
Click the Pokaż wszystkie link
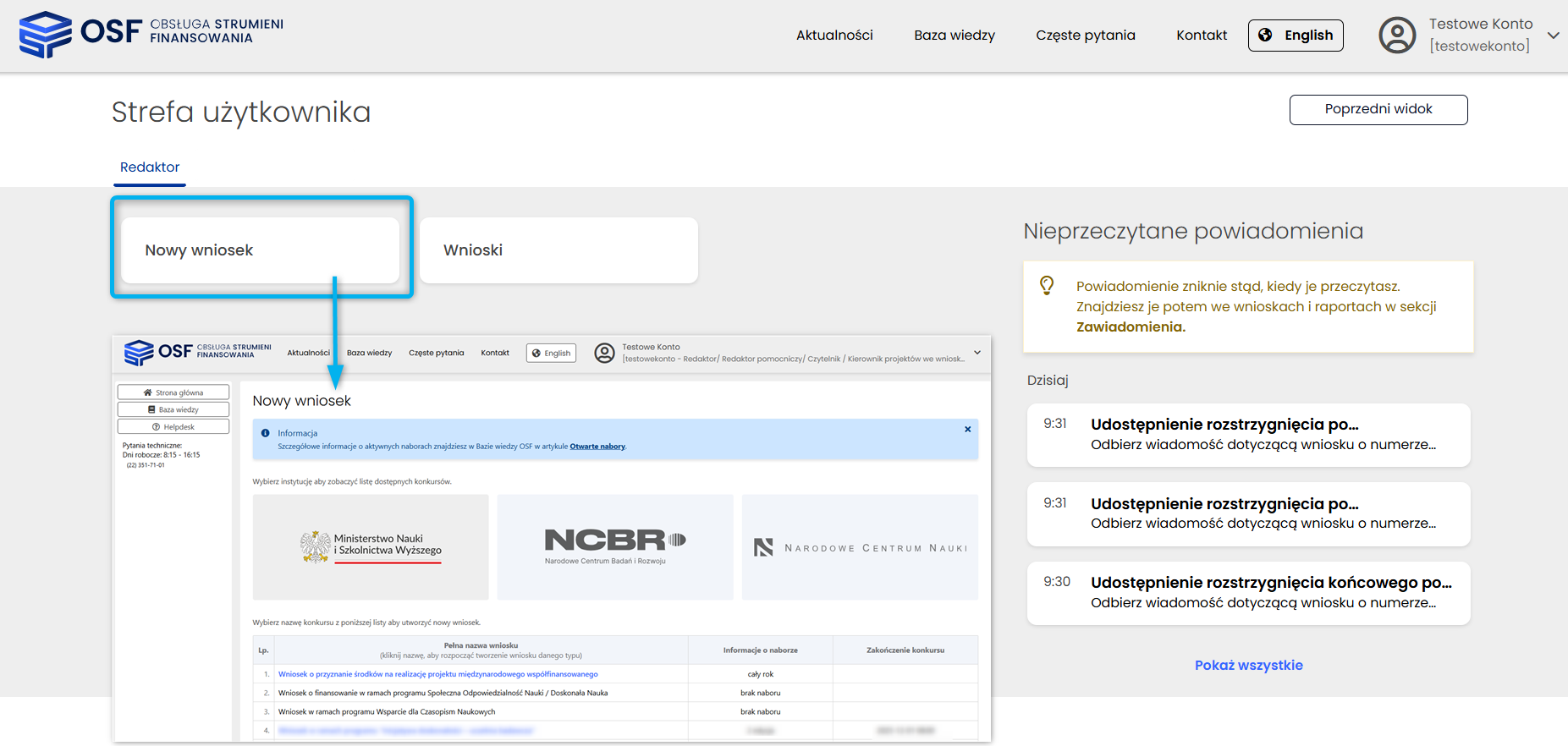point(1248,666)
